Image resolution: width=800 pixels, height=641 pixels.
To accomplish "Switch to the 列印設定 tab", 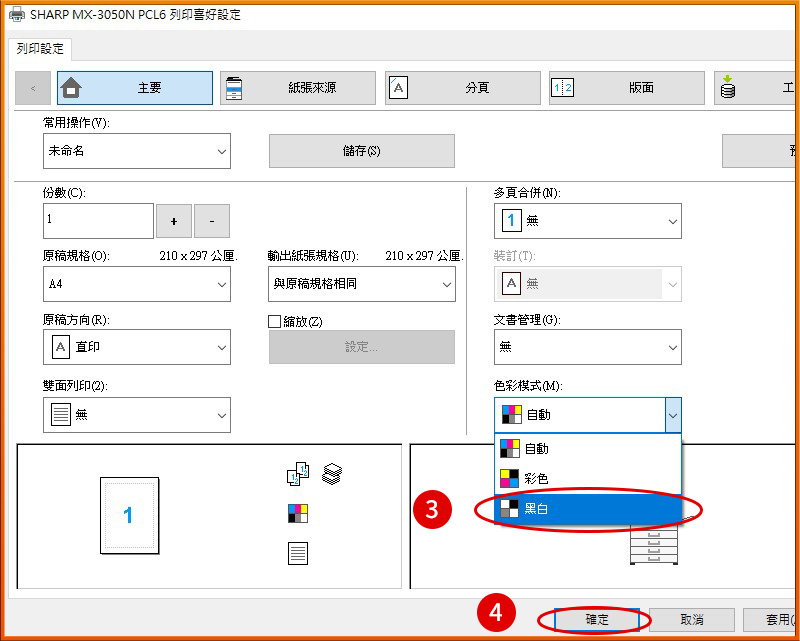I will click(x=38, y=48).
